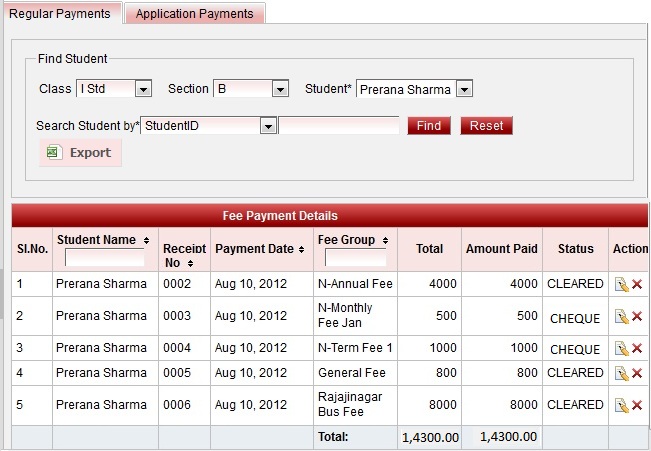Click the Student Name filter box
This screenshot has width=651, height=451.
point(104,258)
